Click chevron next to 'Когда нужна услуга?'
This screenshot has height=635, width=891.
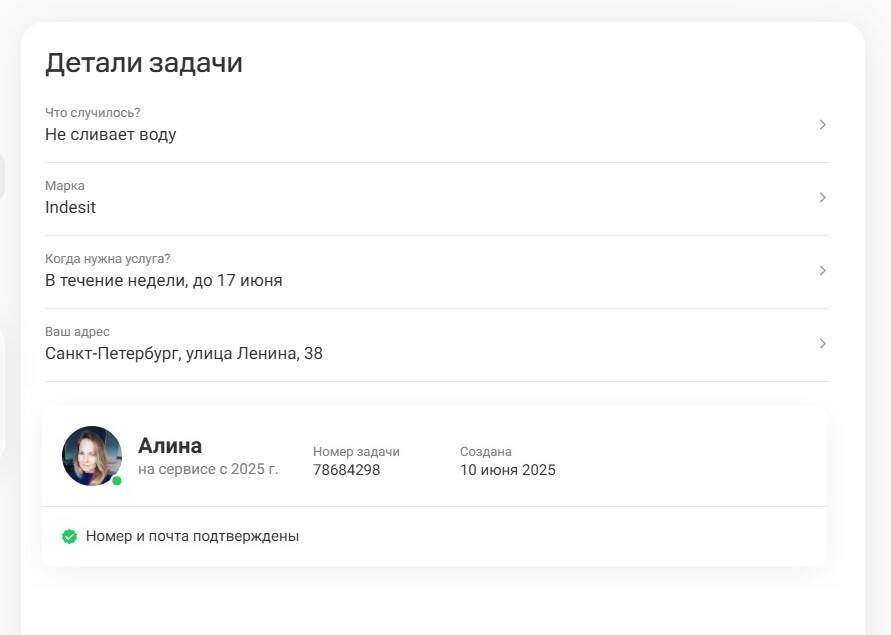tap(822, 271)
